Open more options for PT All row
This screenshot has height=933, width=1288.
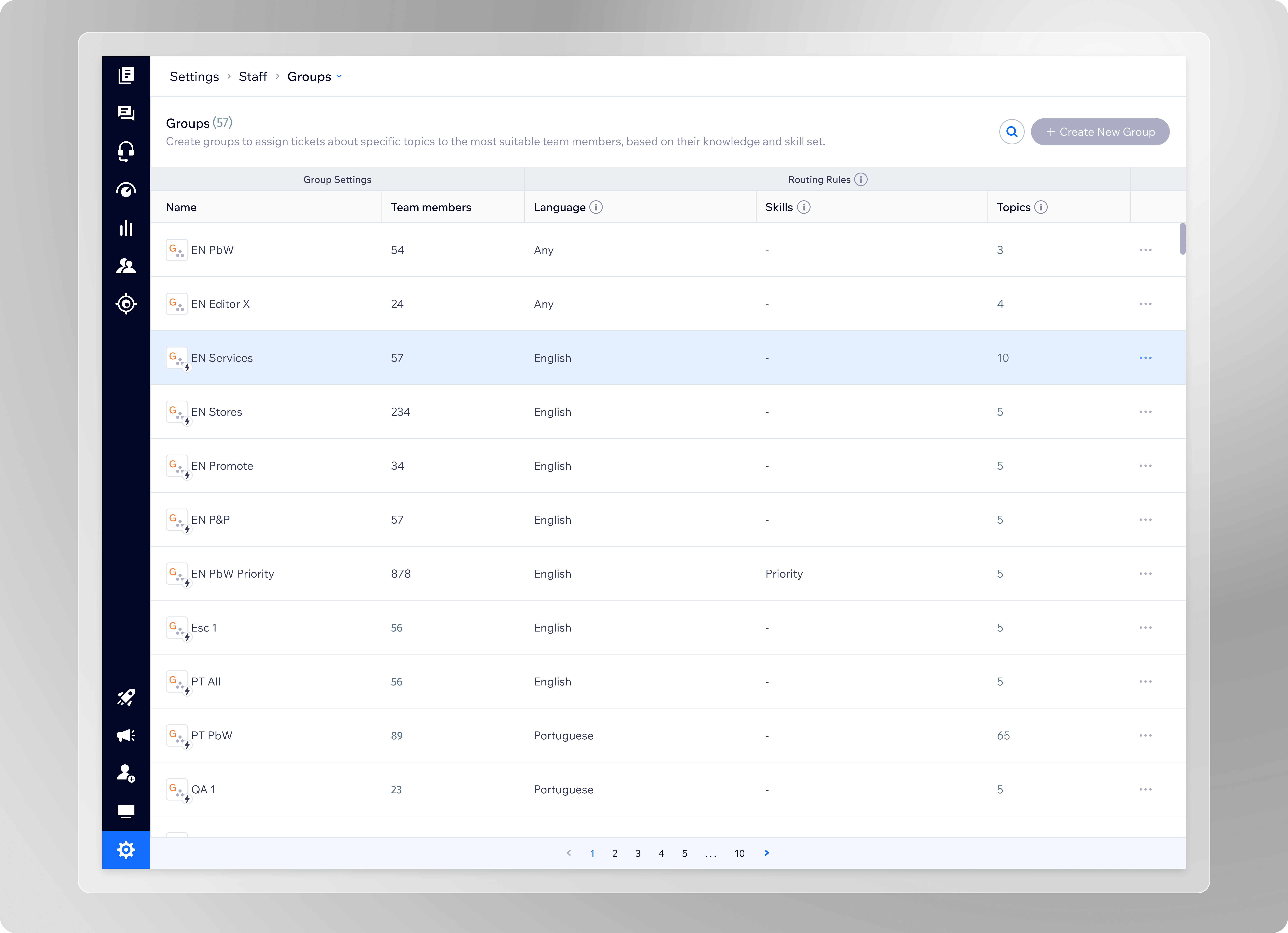coord(1145,682)
